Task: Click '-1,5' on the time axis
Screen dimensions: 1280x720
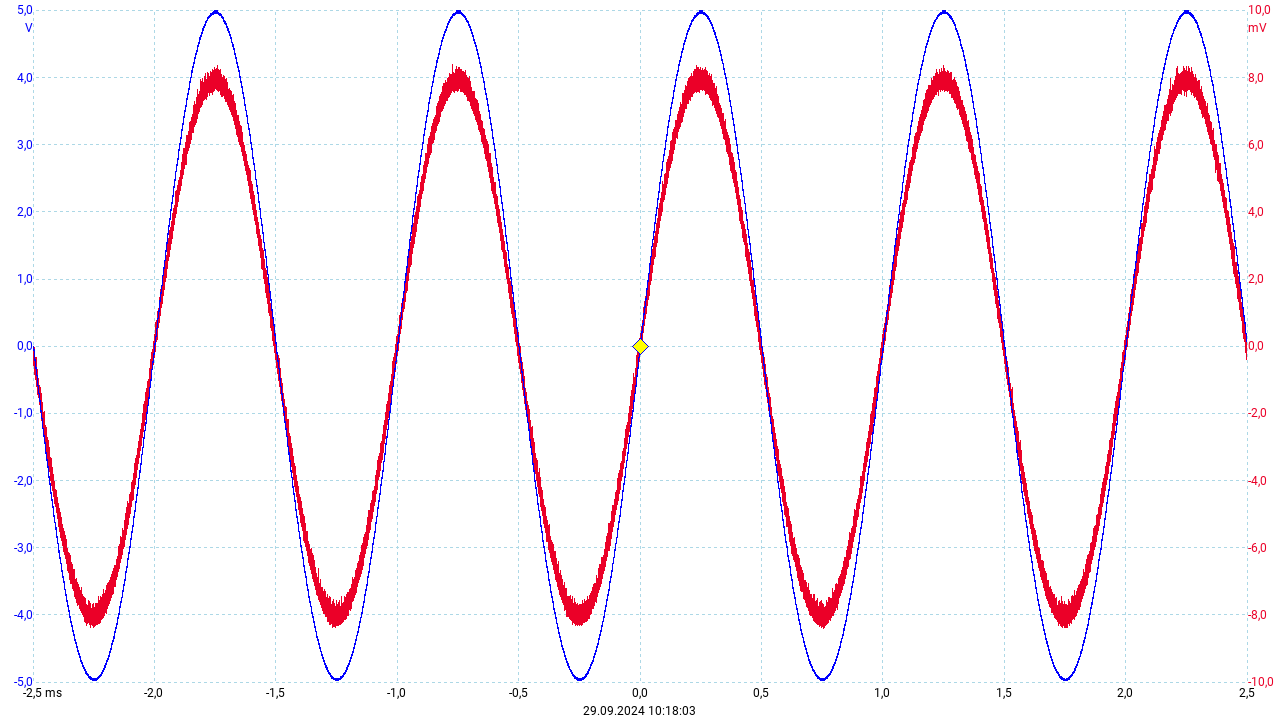Action: tap(275, 693)
